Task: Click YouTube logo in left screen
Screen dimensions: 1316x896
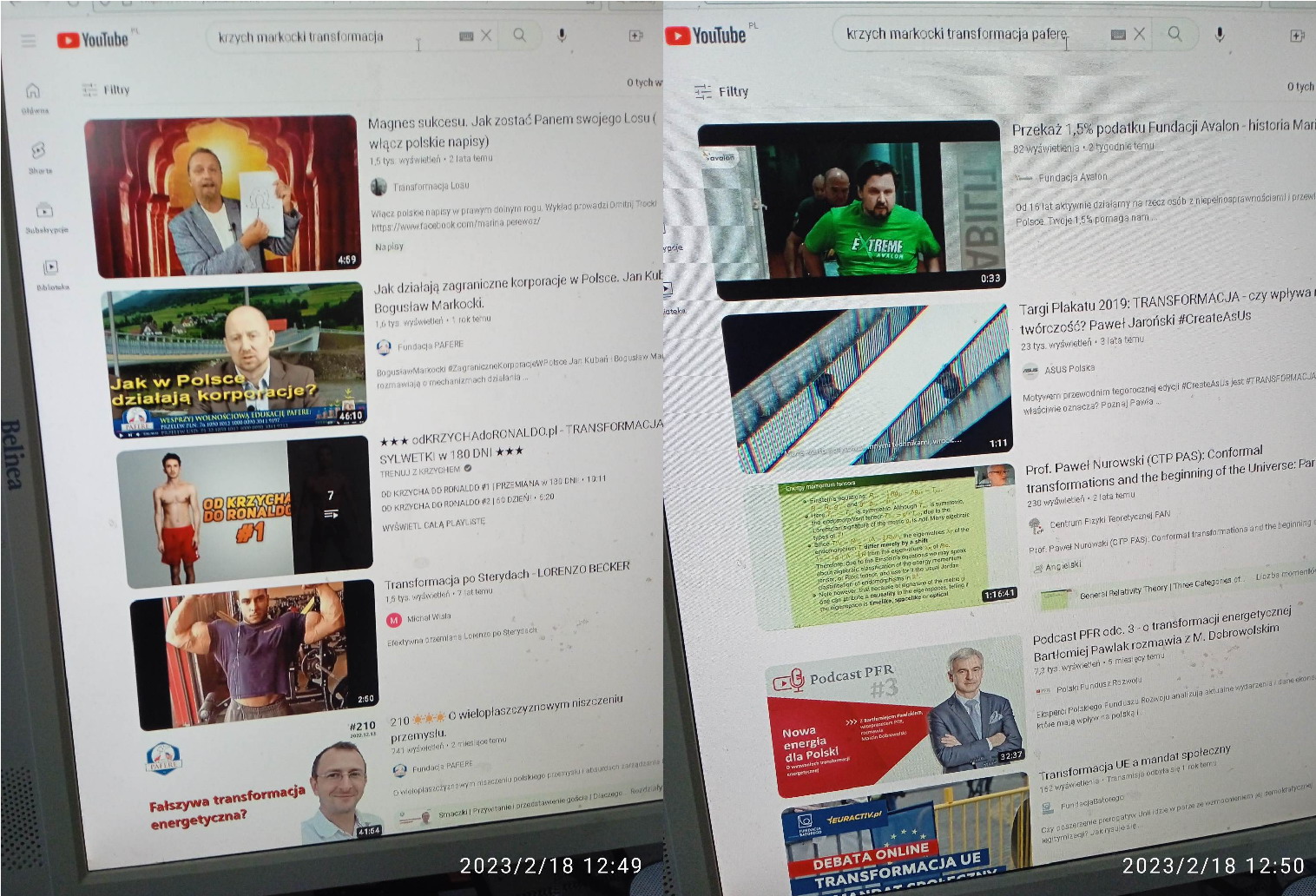Action: pyautogui.click(x=93, y=39)
